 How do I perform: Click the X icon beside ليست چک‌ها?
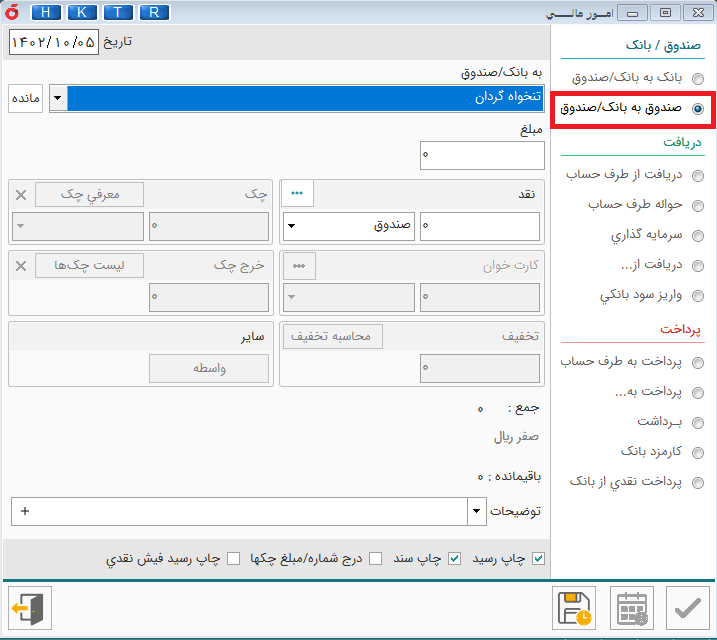(21, 265)
